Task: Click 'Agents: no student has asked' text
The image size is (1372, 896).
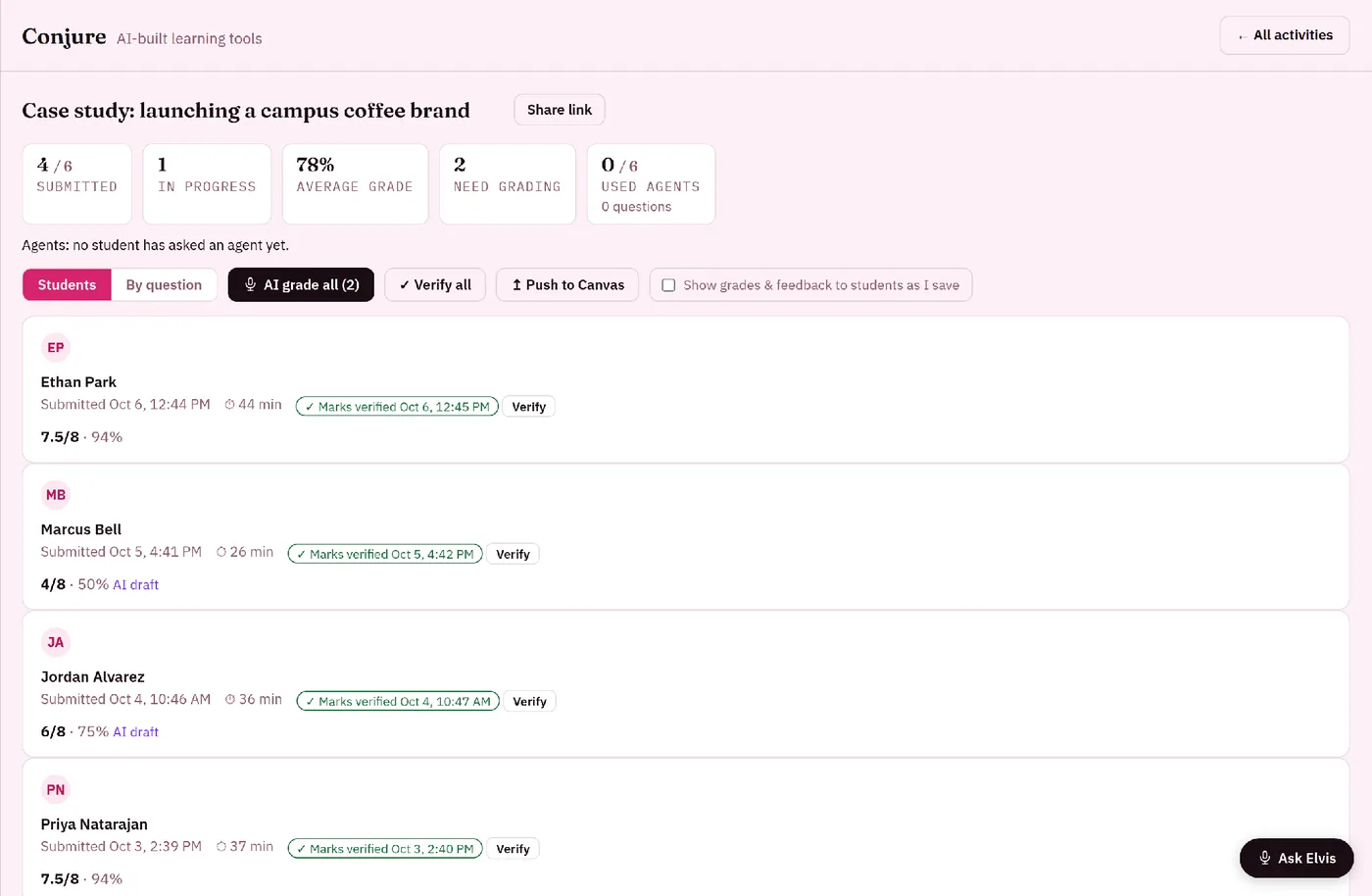Action: click(x=155, y=245)
